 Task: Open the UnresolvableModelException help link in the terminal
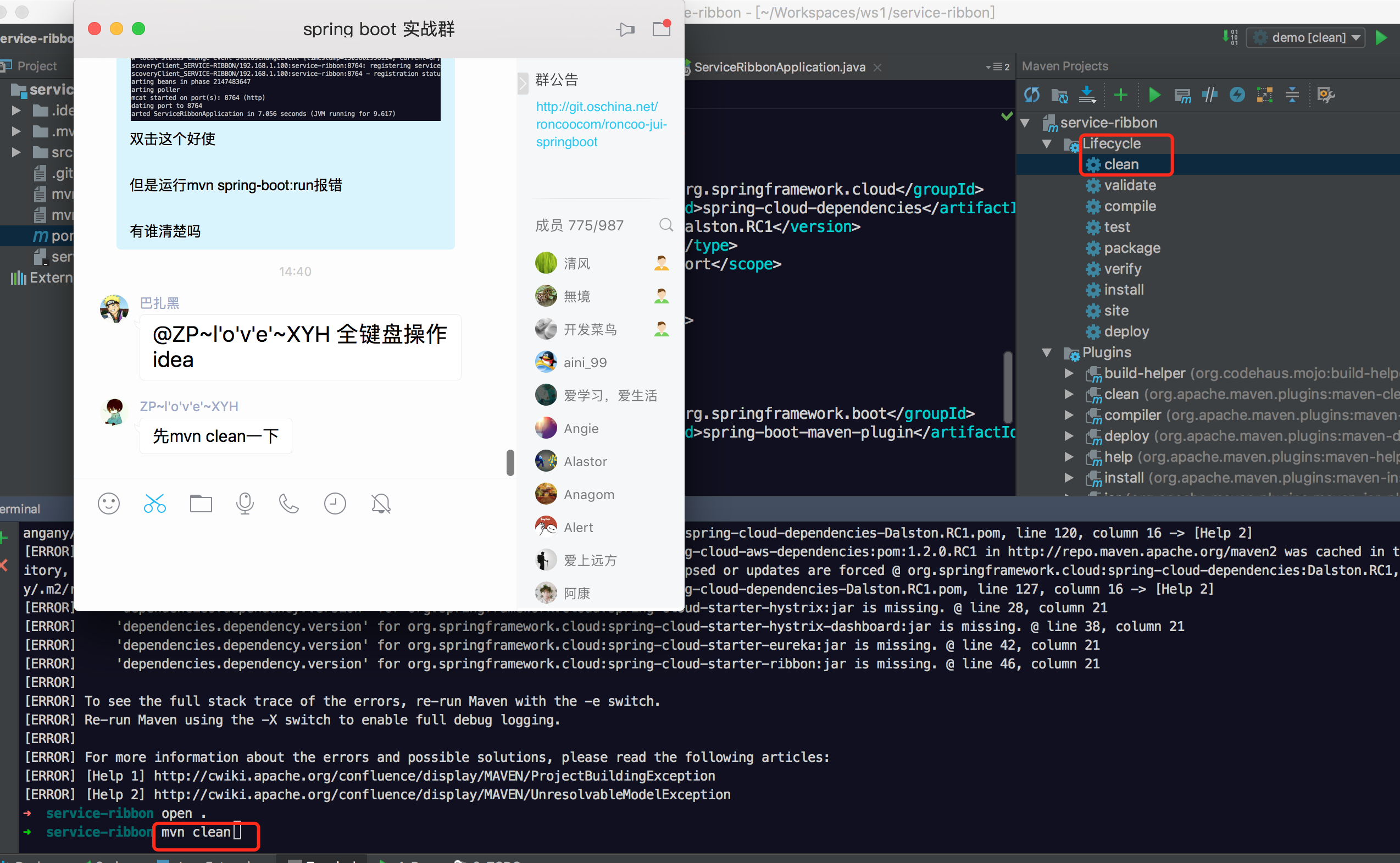(x=442, y=795)
